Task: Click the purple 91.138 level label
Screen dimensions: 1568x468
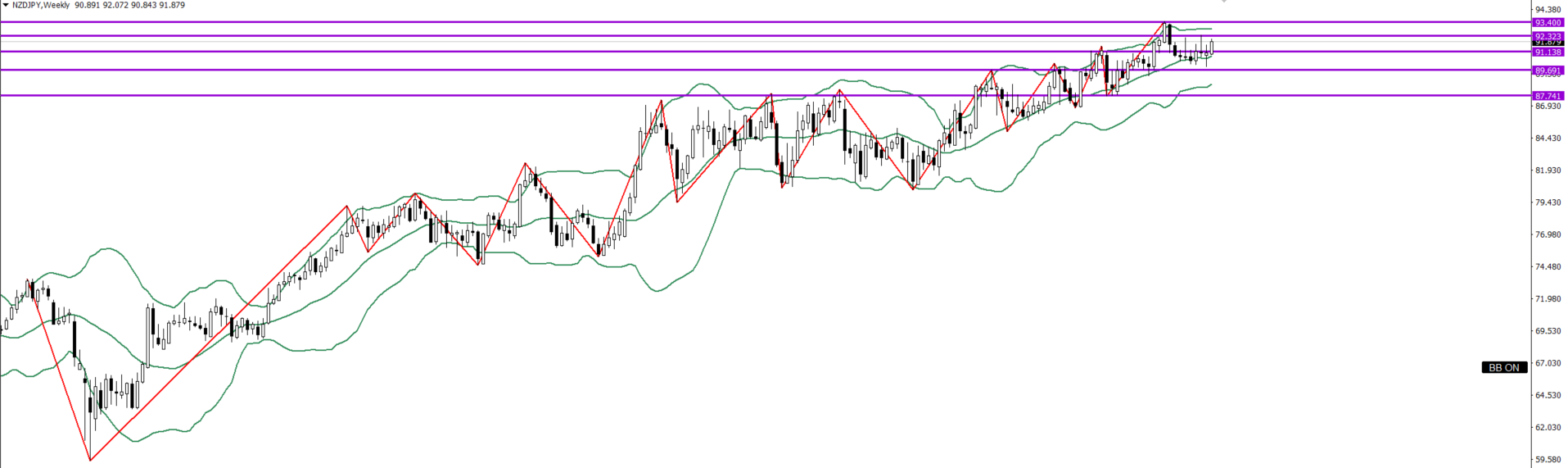Action: click(1548, 52)
